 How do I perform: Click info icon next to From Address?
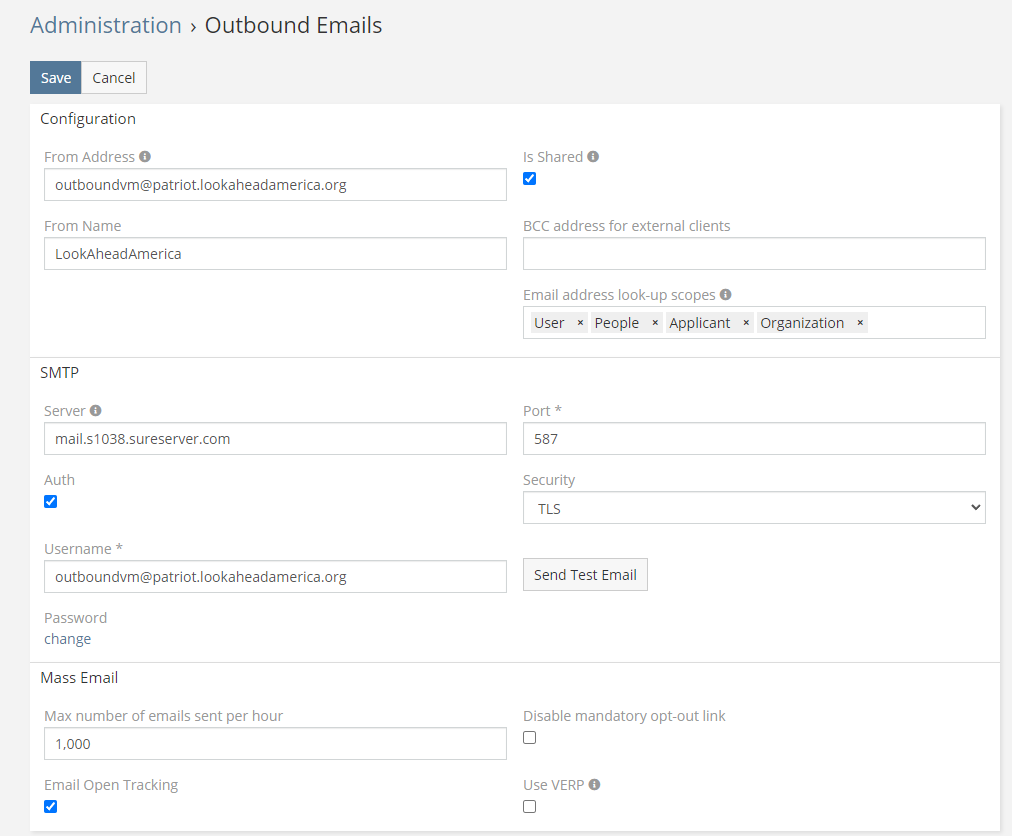pos(145,157)
